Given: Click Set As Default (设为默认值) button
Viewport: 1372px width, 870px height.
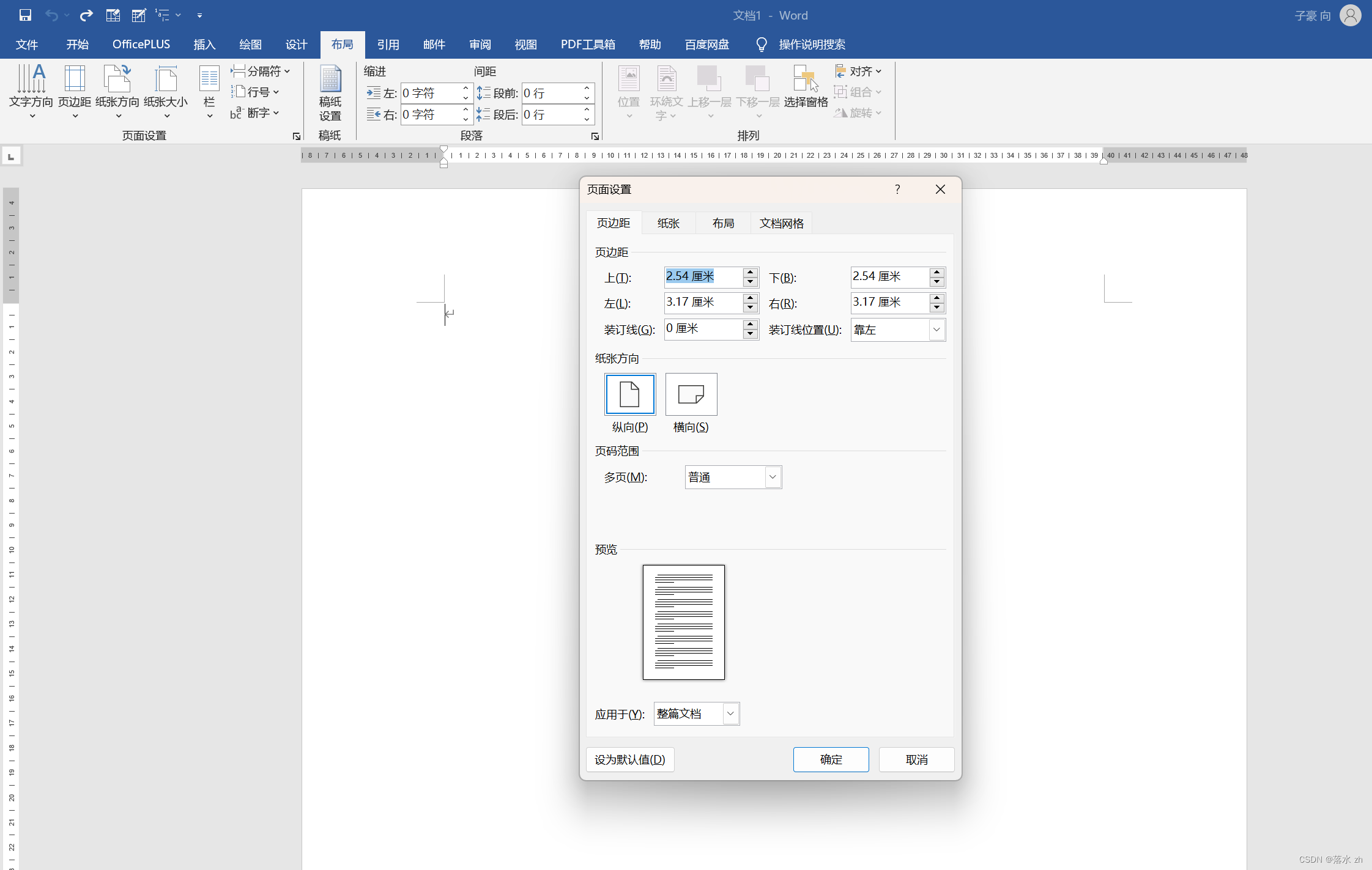Looking at the screenshot, I should coord(630,759).
